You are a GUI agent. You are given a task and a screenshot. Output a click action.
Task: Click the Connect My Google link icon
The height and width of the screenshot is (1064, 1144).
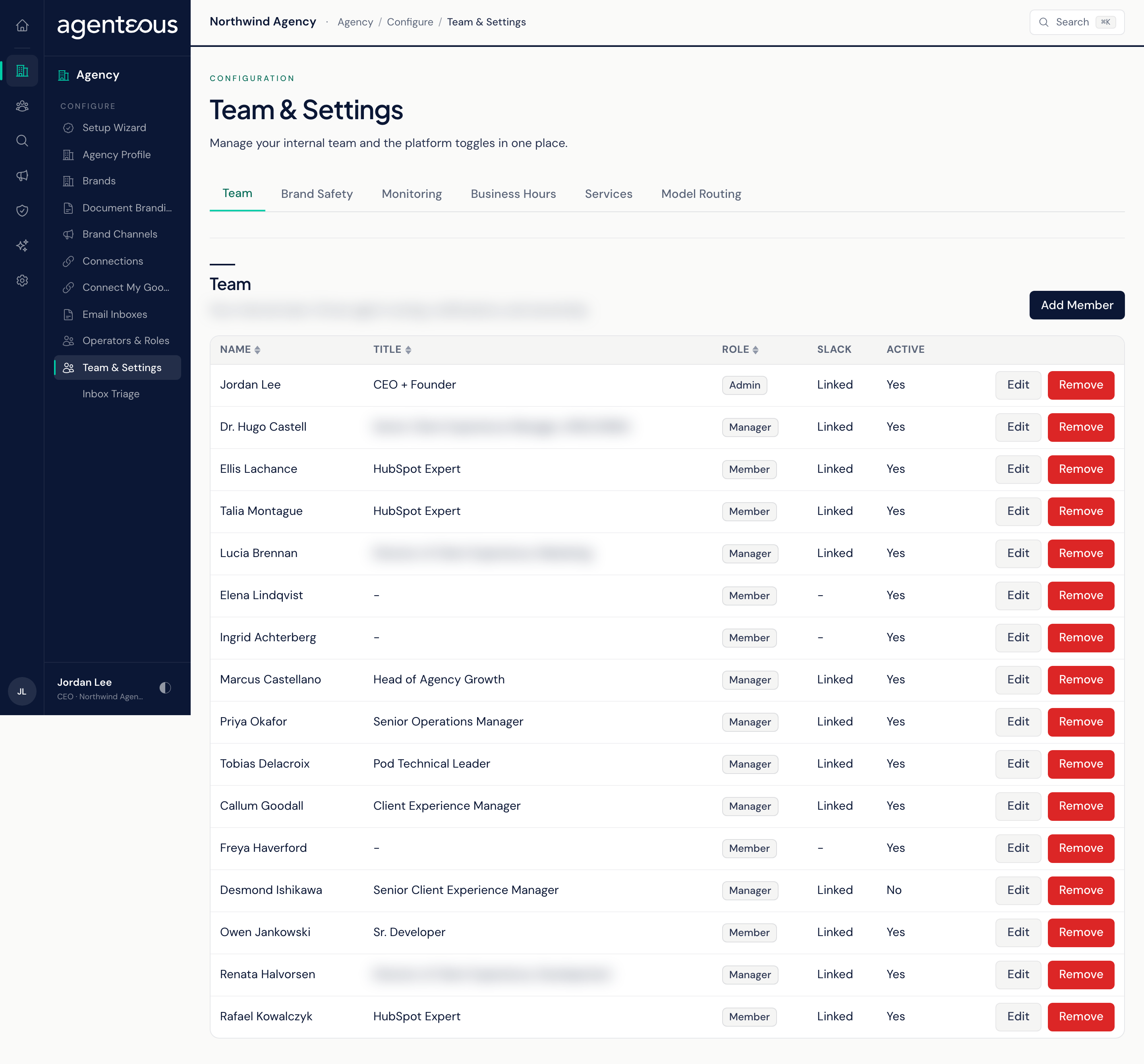point(68,288)
